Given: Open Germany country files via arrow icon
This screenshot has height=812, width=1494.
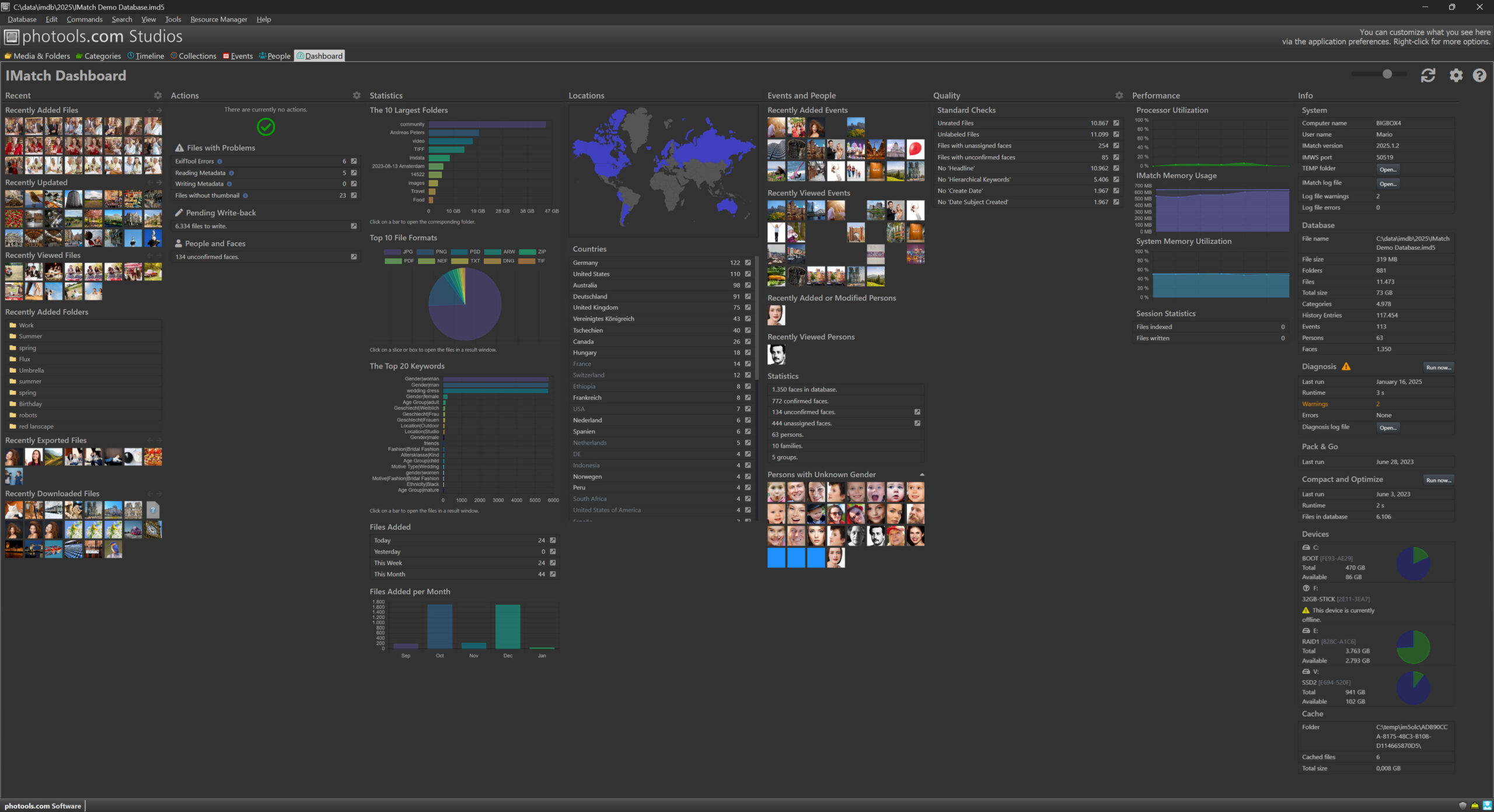Looking at the screenshot, I should [748, 263].
